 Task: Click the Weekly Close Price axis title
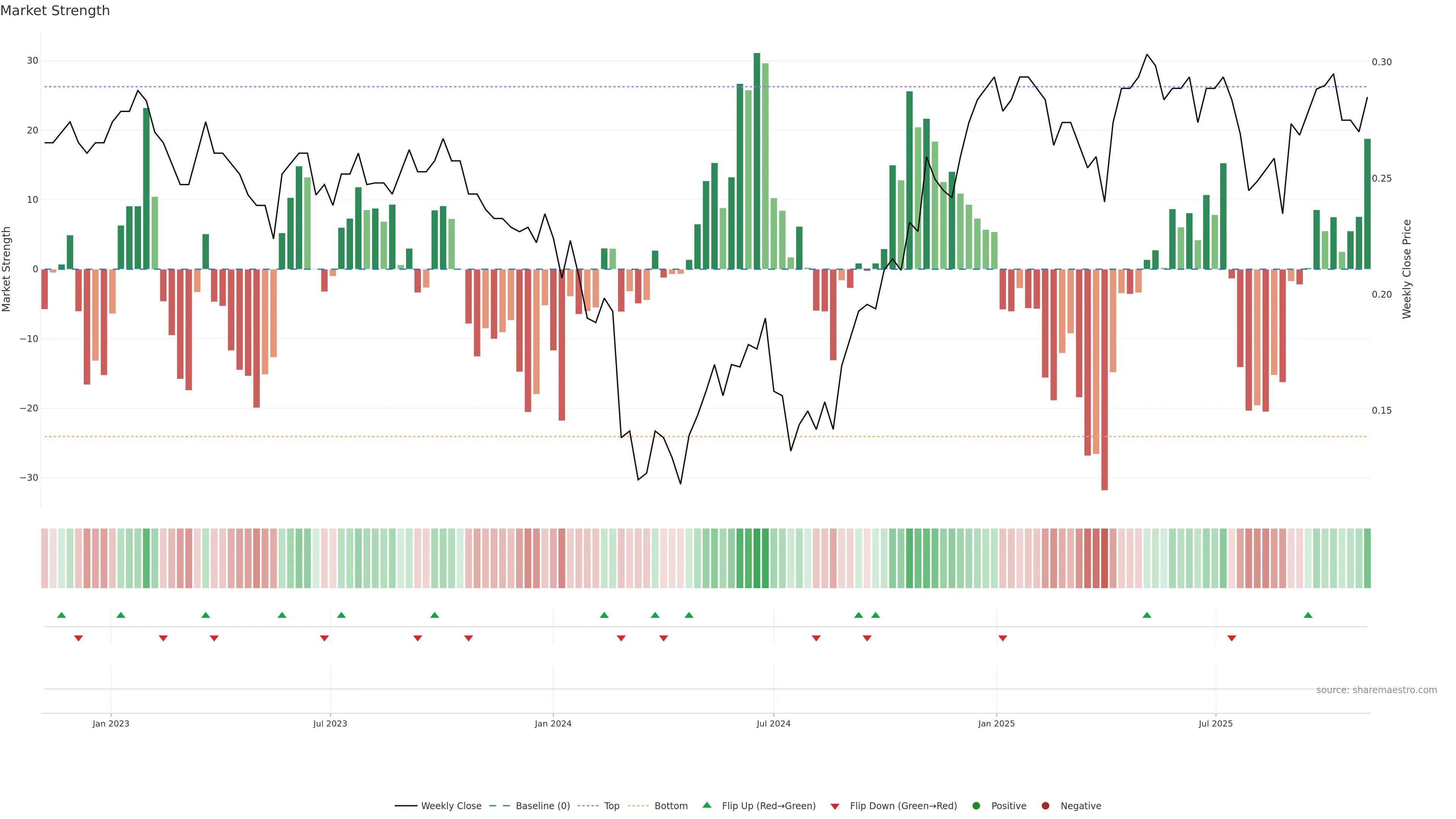1407,269
